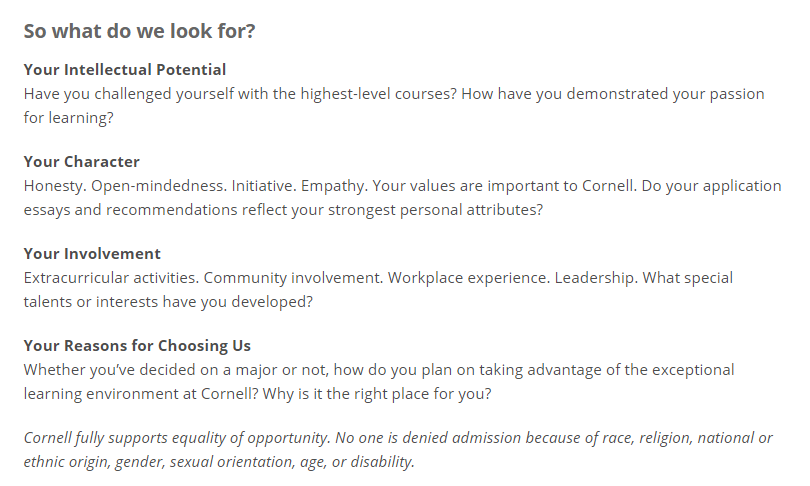This screenshot has height=486, width=810.
Task: Click italic 'Cornell fully supports equality of opportunity'
Action: (177, 438)
